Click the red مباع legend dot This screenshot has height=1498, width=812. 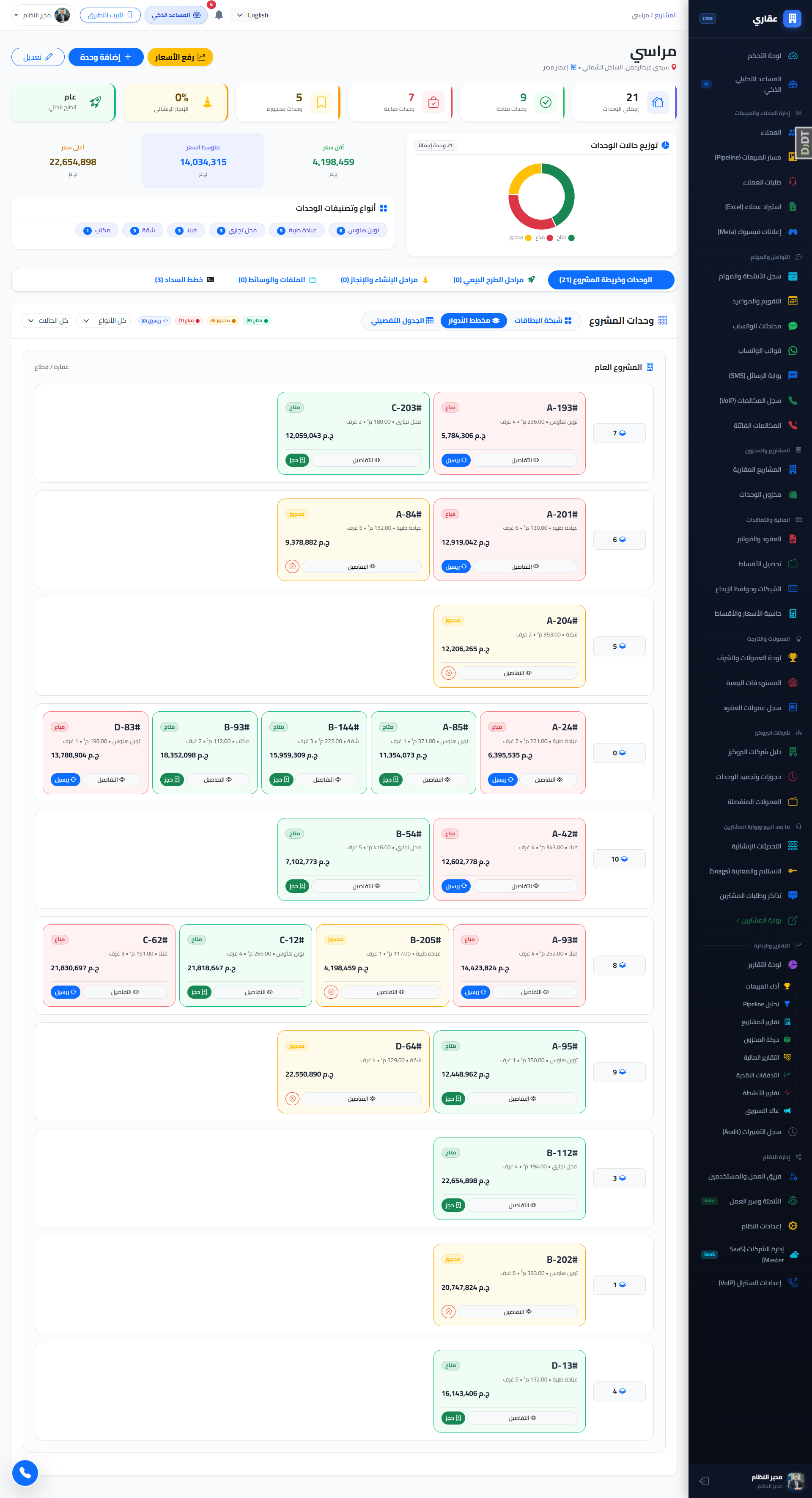pos(549,238)
